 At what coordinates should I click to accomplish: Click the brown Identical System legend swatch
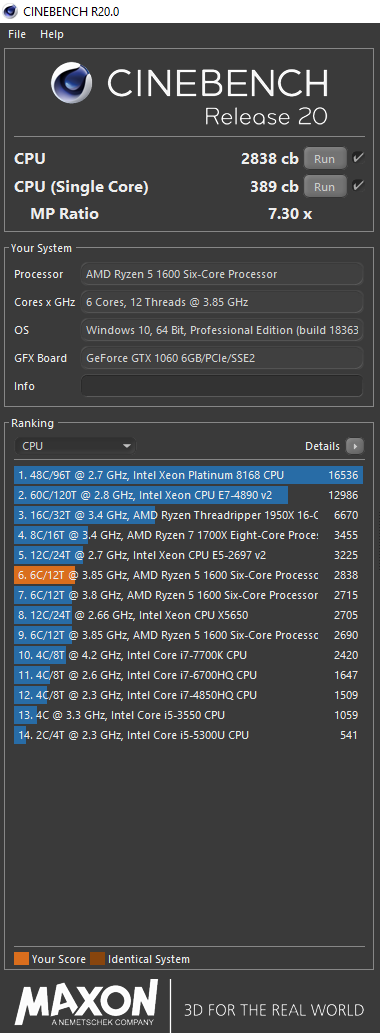coord(97,959)
